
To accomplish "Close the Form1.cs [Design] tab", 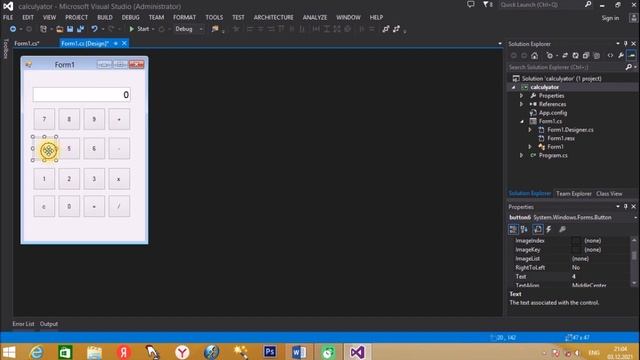I will tap(124, 43).
